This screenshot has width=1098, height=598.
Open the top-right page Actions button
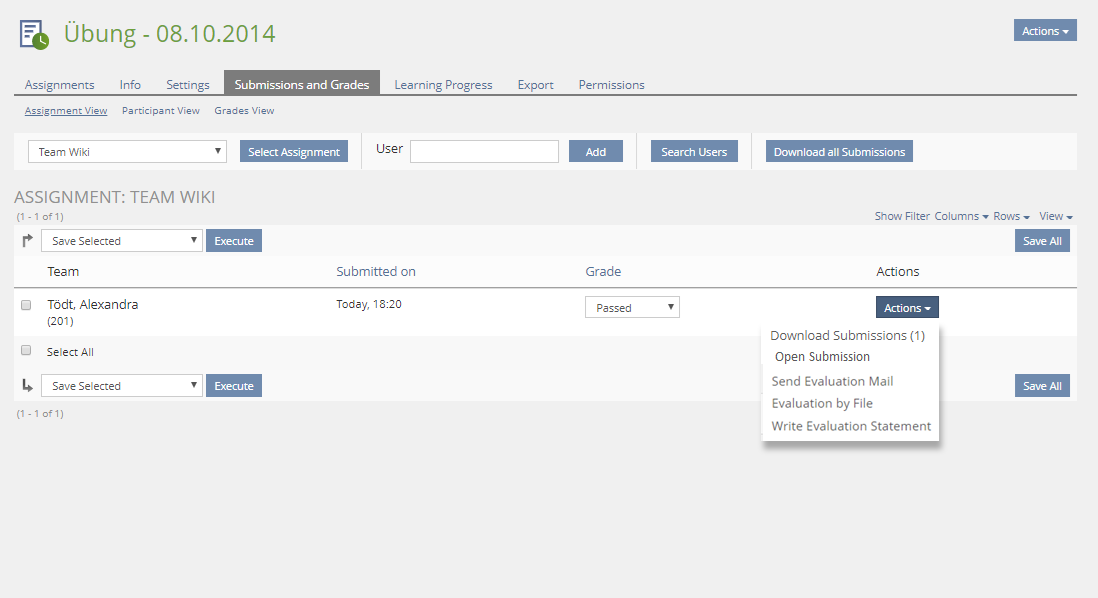(x=1045, y=31)
